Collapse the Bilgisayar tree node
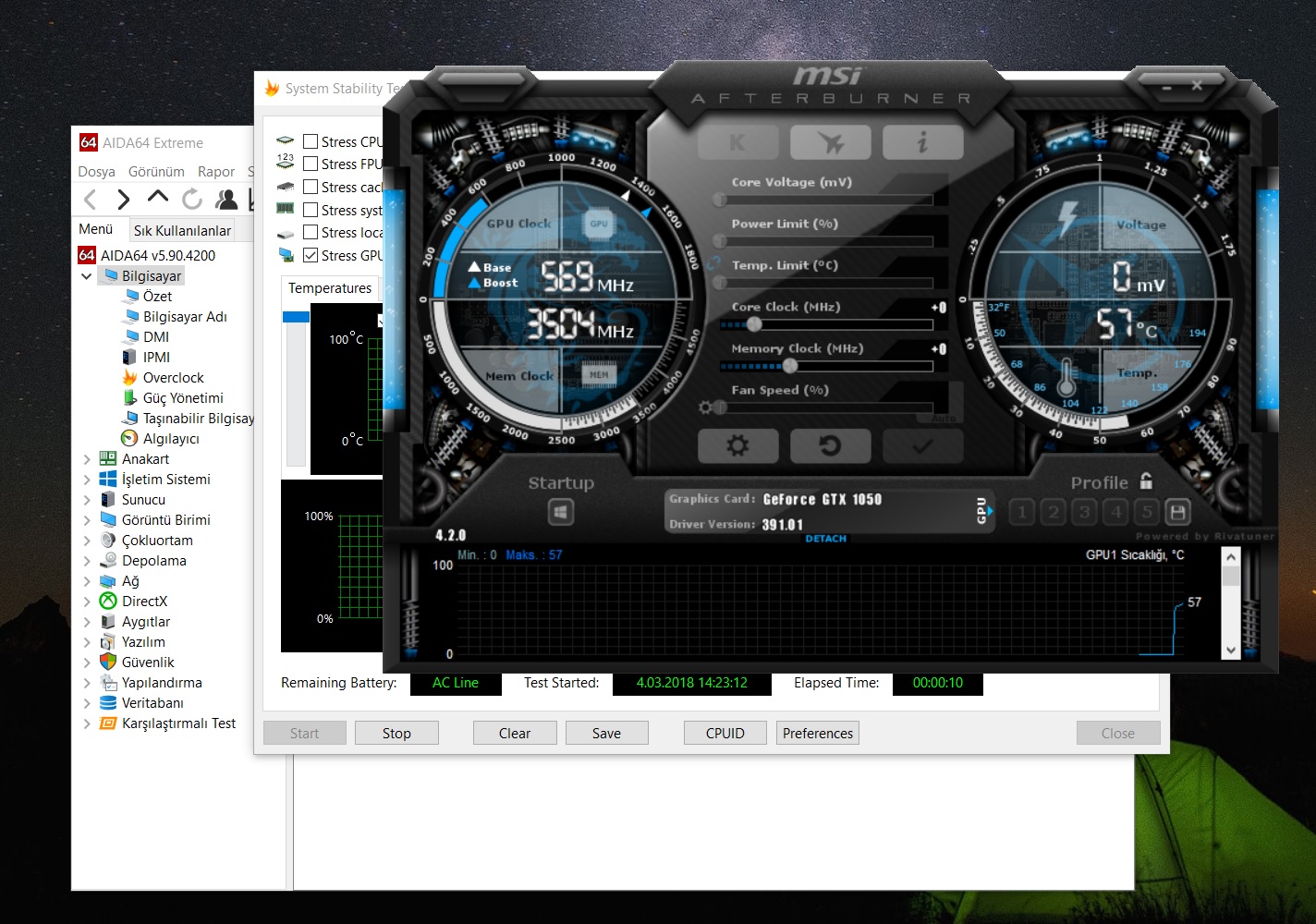 click(87, 276)
